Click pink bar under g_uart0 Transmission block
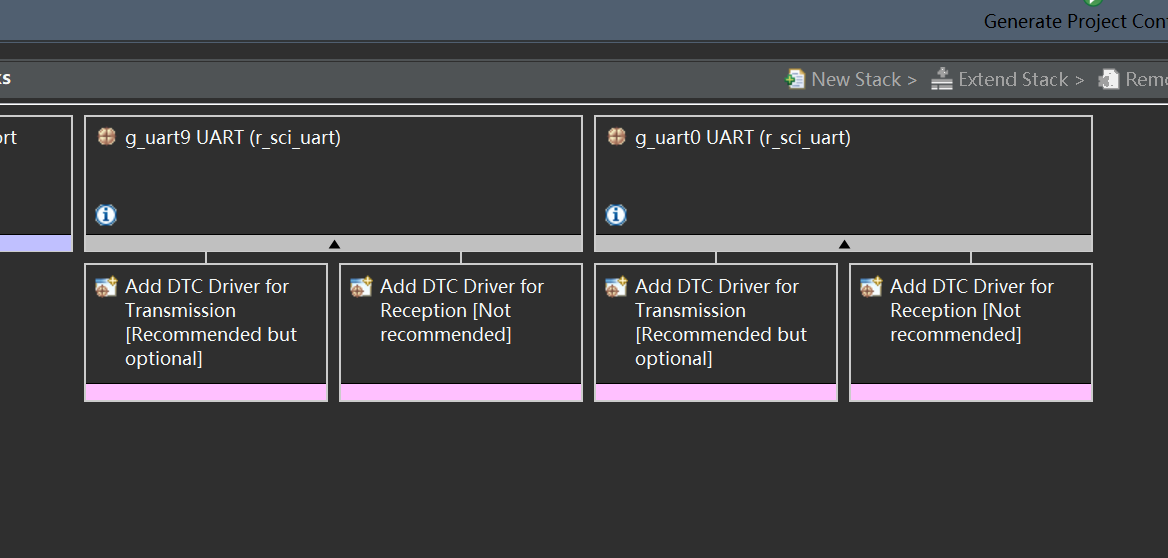 tap(716, 393)
